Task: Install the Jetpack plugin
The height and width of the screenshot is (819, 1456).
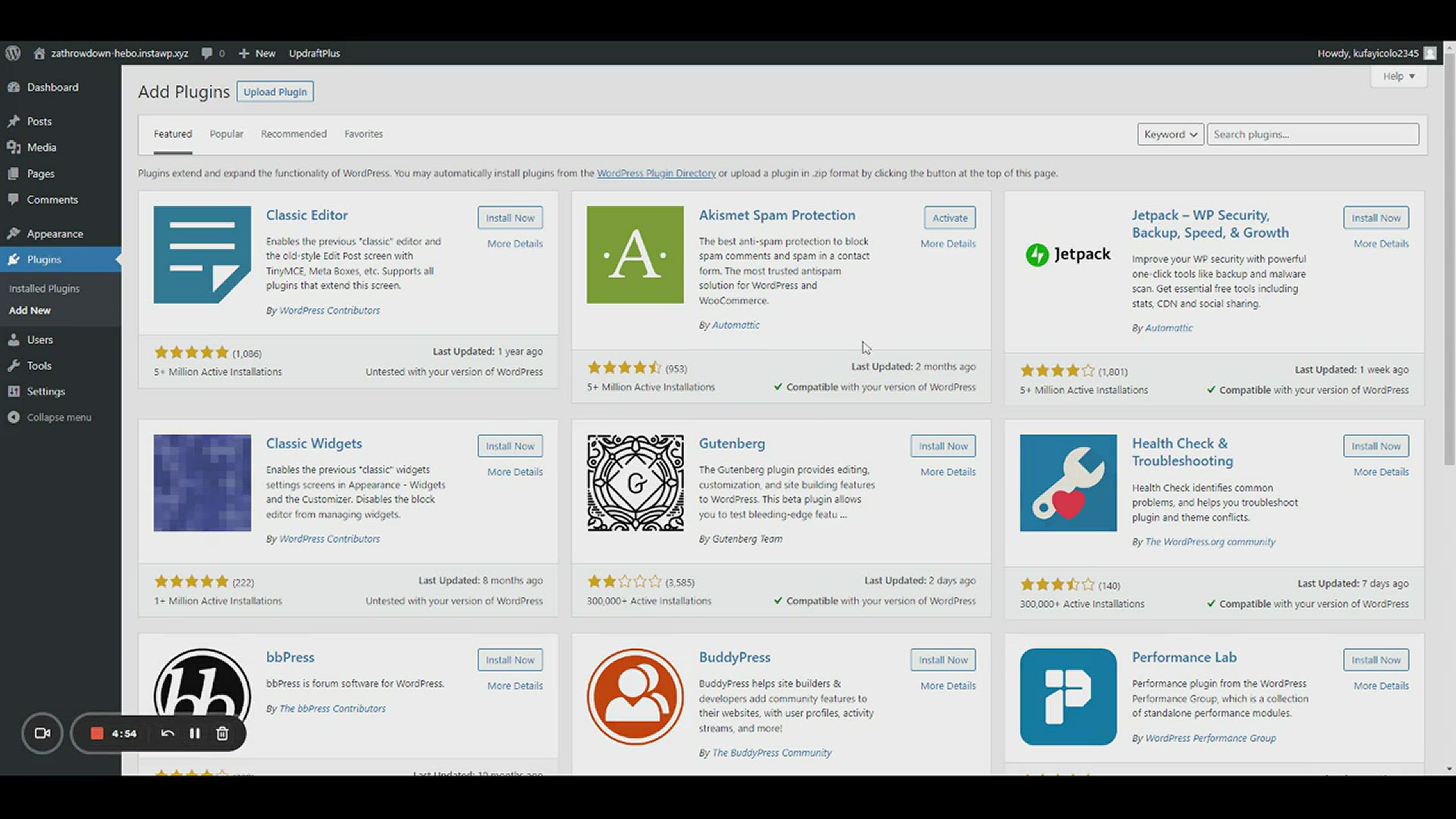Action: click(x=1376, y=218)
